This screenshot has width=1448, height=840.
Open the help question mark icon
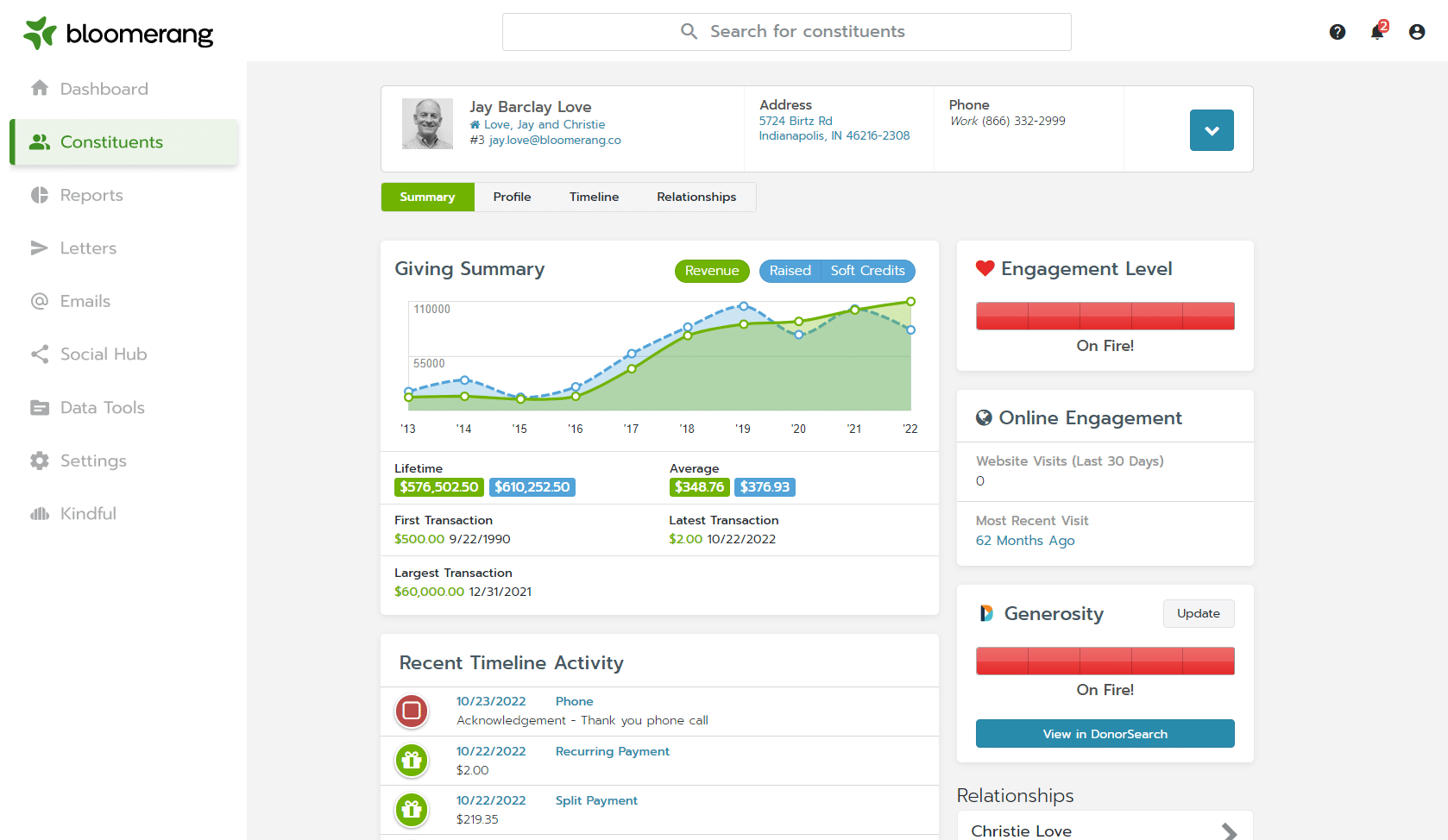(x=1338, y=32)
